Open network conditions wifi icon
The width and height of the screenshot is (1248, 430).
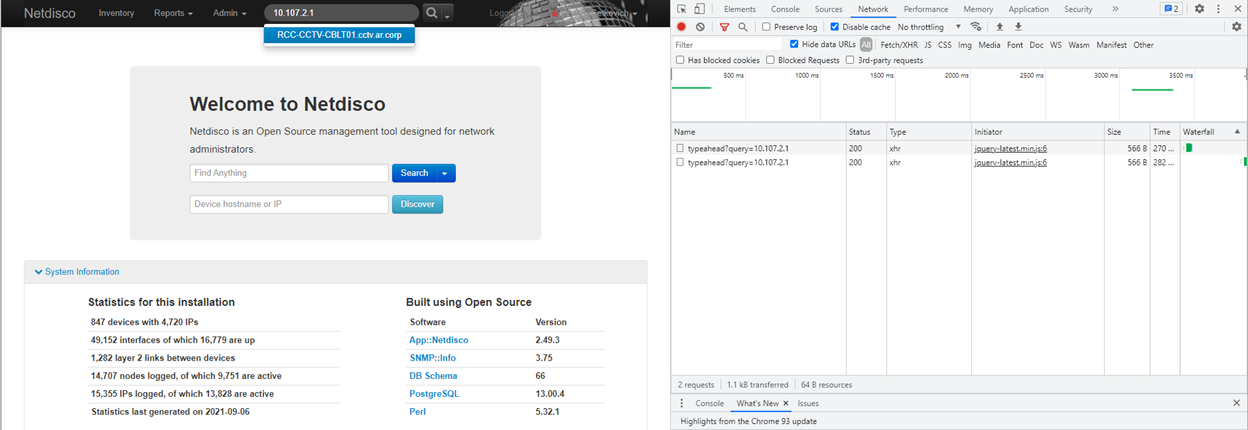tap(976, 27)
